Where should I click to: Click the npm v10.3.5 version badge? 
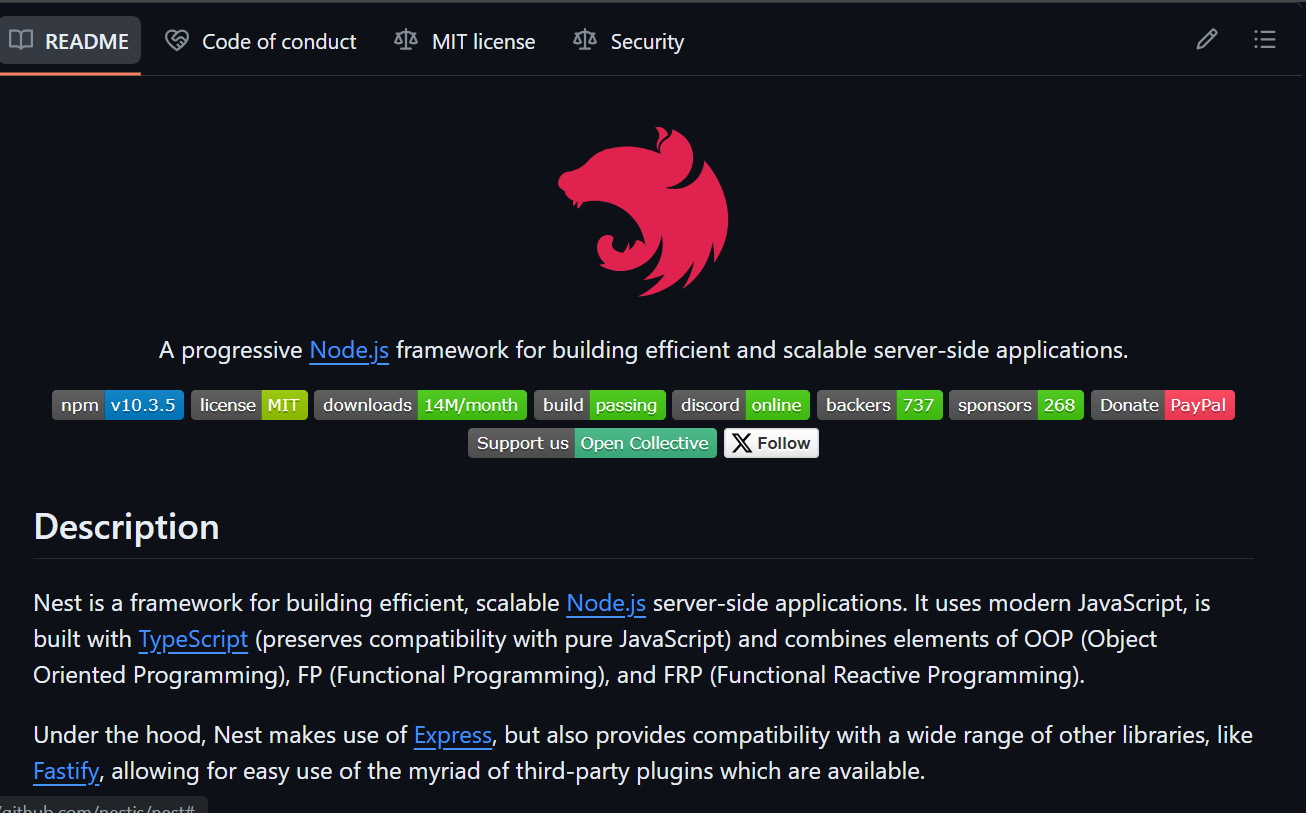click(118, 405)
